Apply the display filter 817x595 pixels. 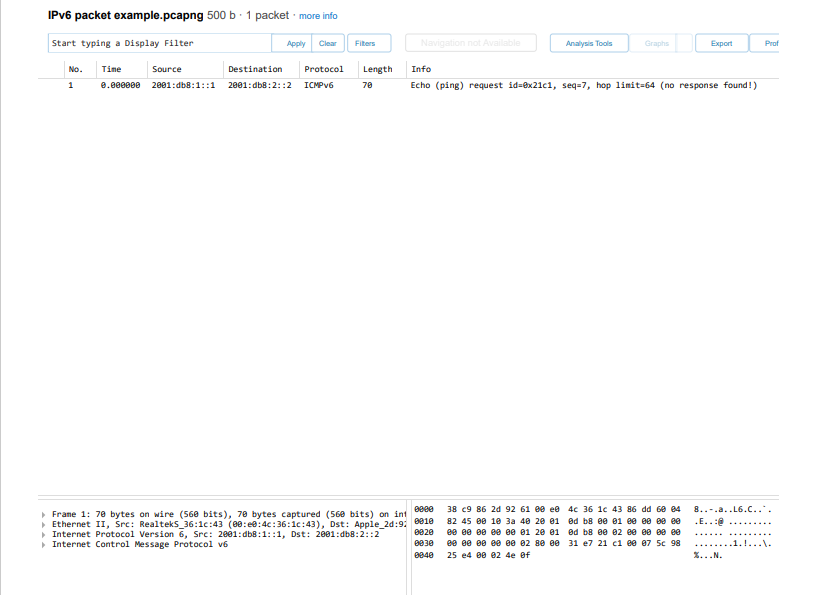click(294, 42)
